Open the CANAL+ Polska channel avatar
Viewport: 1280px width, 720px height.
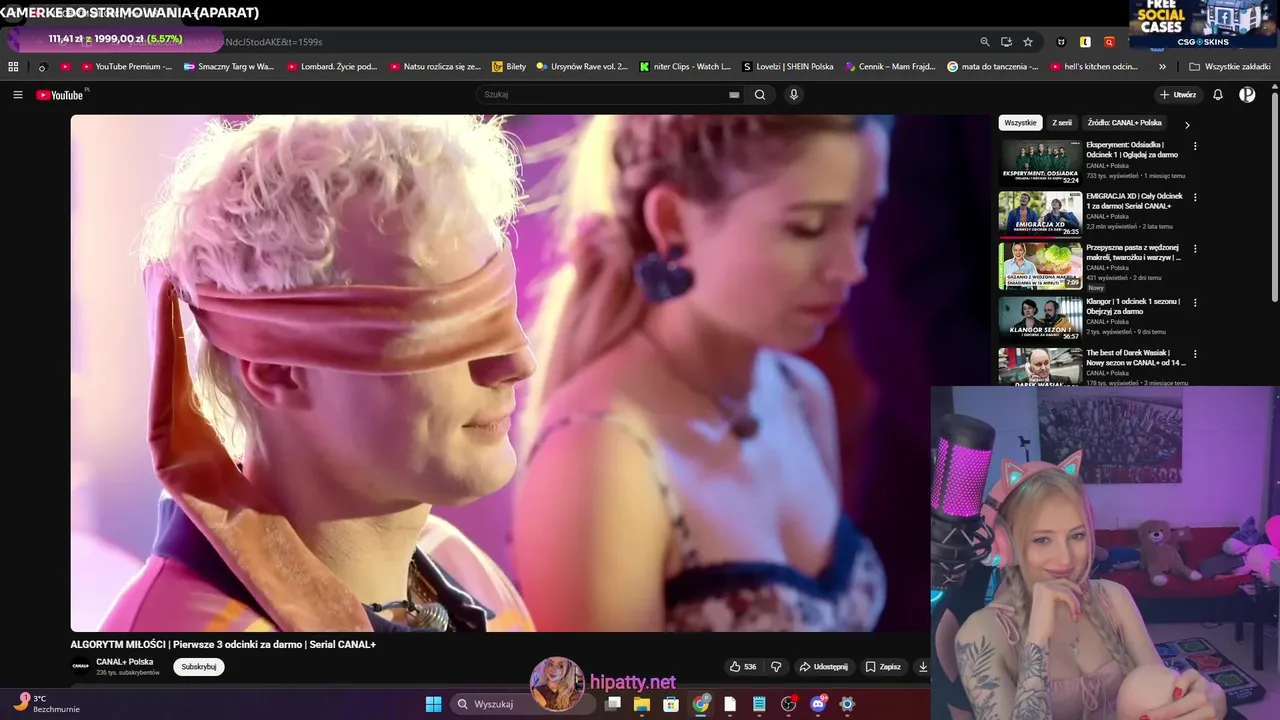[80, 666]
